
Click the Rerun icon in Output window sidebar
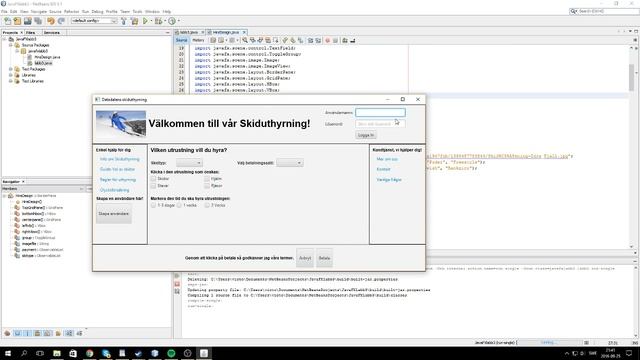(x=177, y=276)
